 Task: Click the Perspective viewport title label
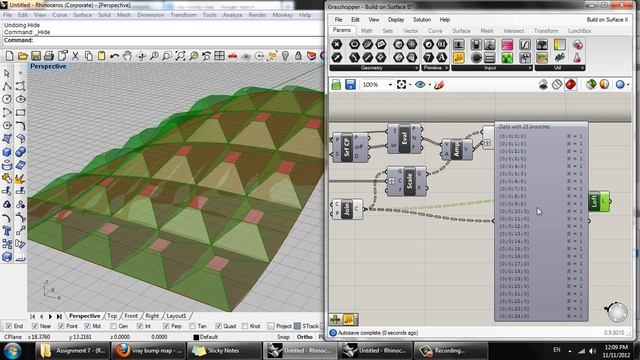point(48,66)
